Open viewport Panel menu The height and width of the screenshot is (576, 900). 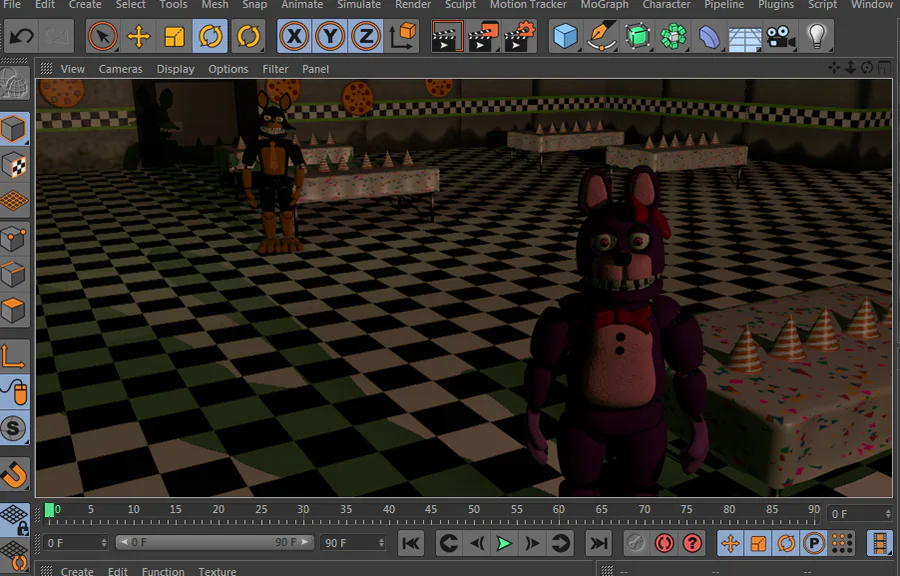316,69
